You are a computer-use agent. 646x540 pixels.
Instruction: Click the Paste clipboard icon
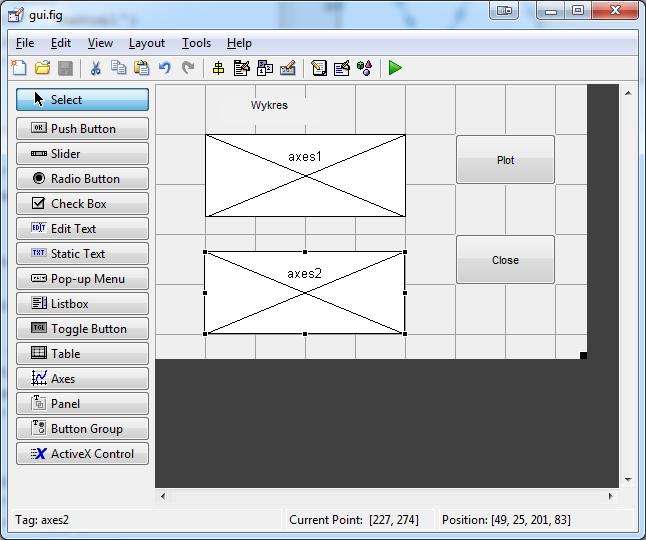142,68
